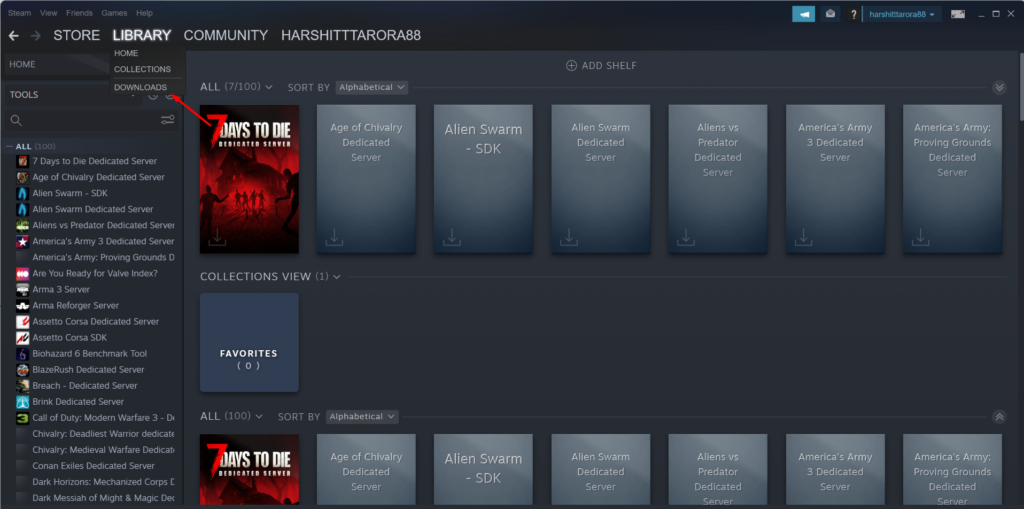
Task: Select BlazeRush Dedicated Server sidebar icon
Action: (23, 369)
